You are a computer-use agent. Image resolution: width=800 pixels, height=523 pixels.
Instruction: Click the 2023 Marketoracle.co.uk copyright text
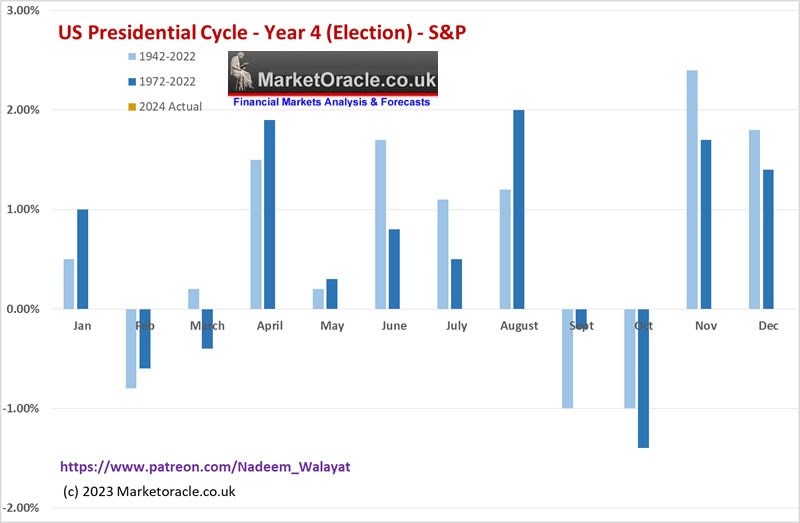click(149, 491)
